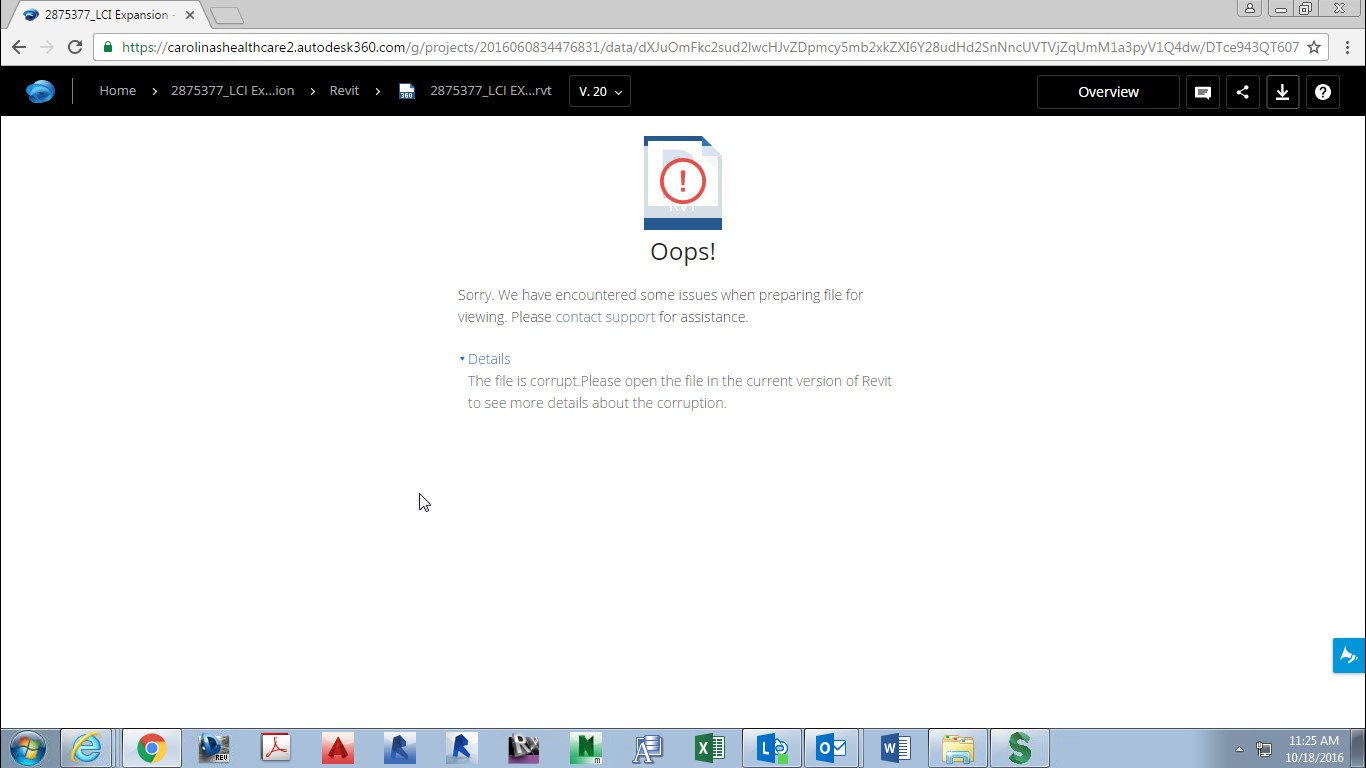Close the 2875377_LCI Expansion tab

point(190,15)
